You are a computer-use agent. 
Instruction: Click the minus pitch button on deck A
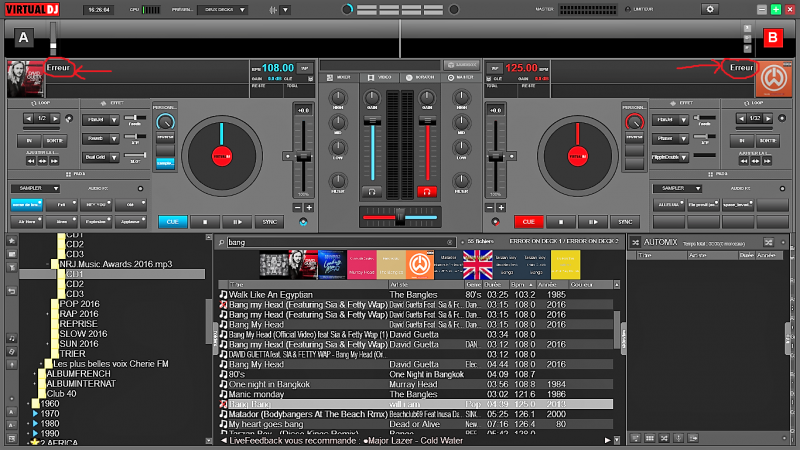[298, 208]
